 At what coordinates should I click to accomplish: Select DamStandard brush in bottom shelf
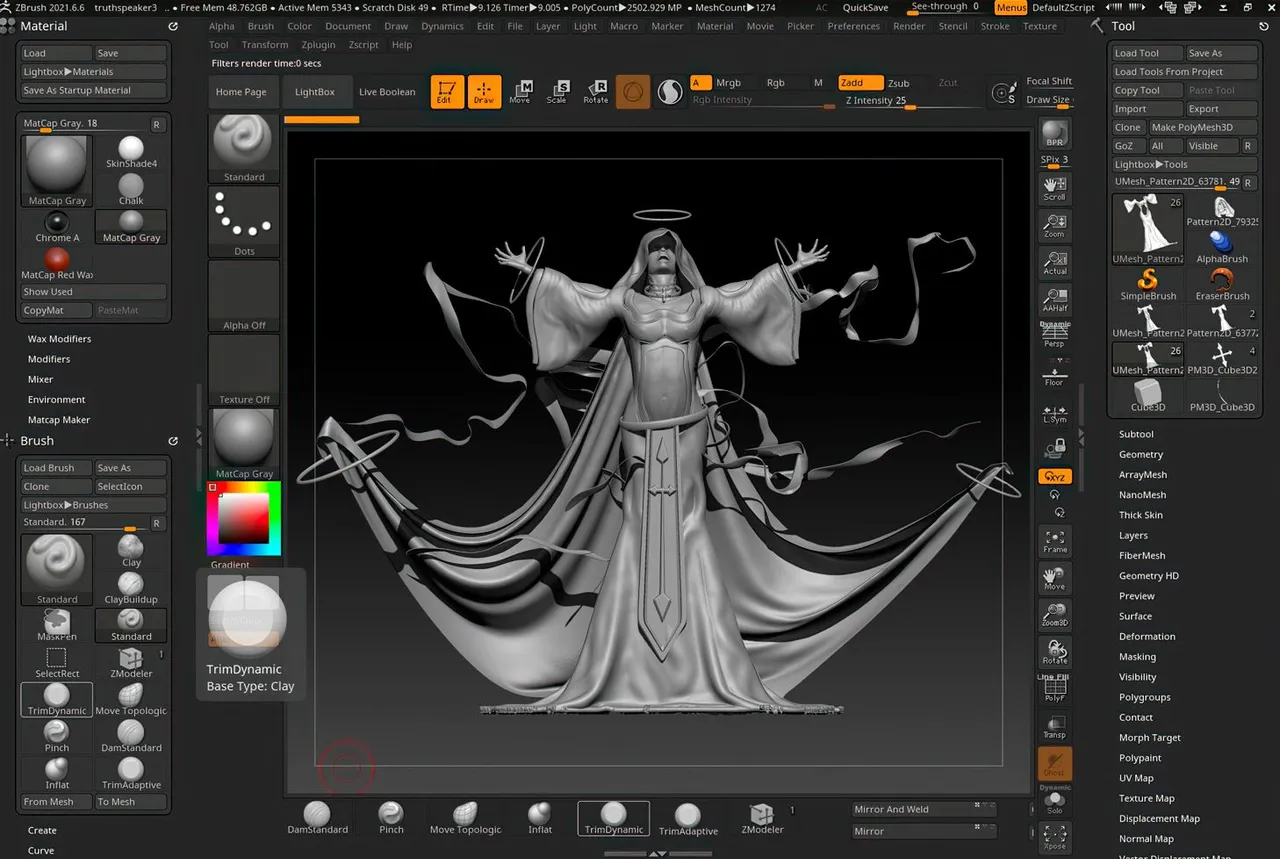tap(317, 818)
